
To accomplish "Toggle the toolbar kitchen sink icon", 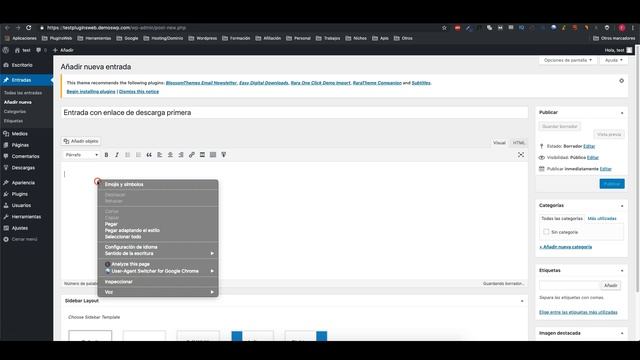I will click(x=213, y=155).
